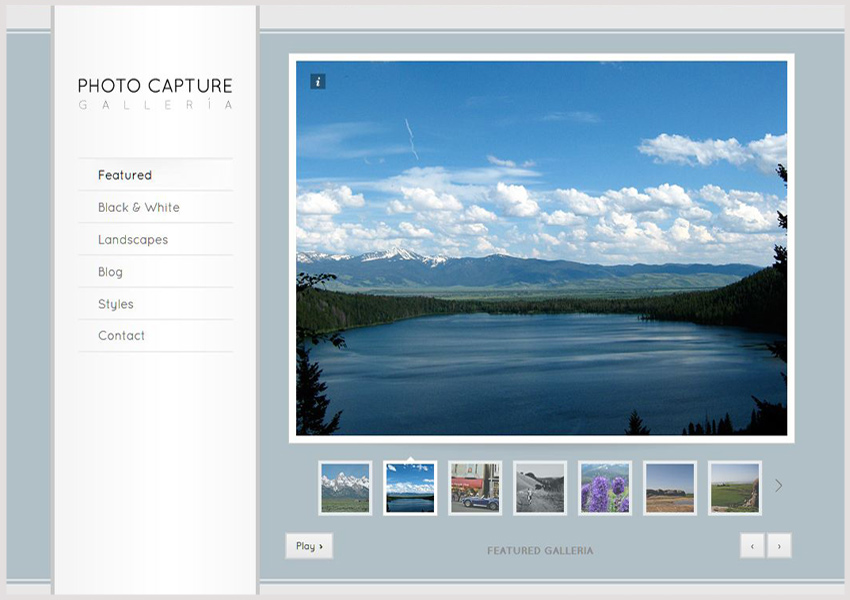Screen dimensions: 850x600
Task: Go to previous image arrow button
Action: [x=752, y=546]
